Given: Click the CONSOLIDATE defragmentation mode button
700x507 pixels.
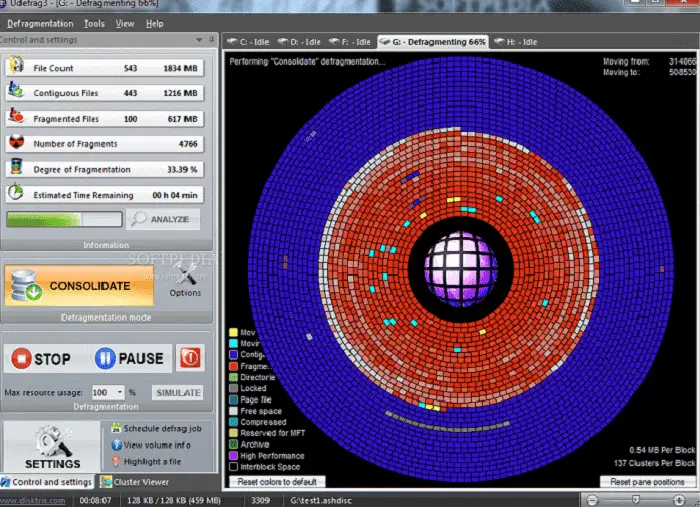Looking at the screenshot, I should (79, 286).
